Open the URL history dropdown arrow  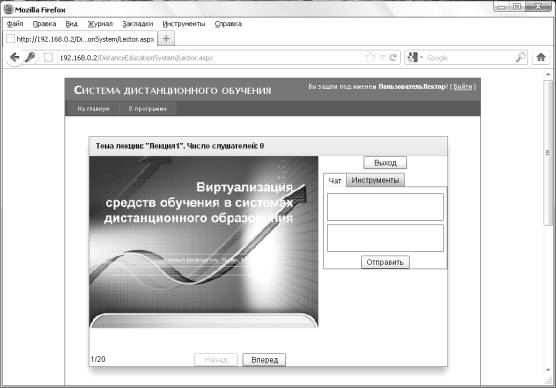(382, 57)
